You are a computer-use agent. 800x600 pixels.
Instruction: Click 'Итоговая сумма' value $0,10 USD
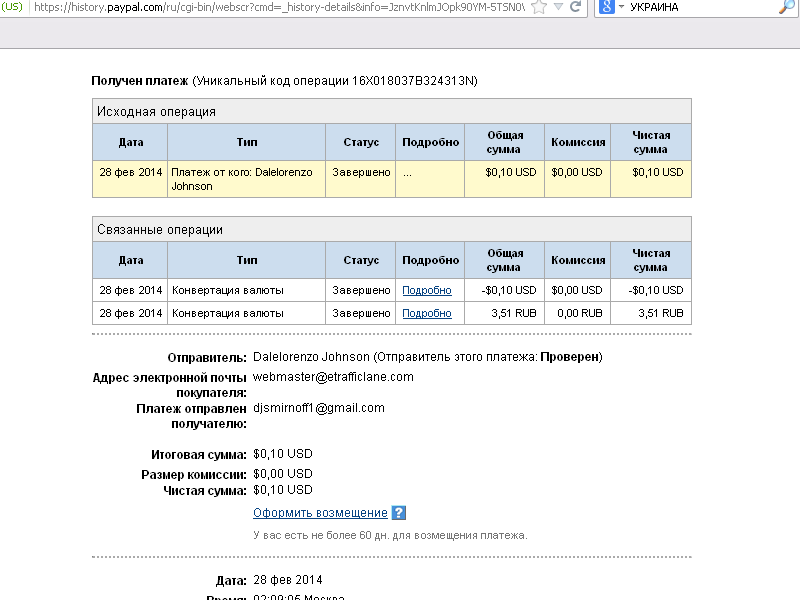283,454
